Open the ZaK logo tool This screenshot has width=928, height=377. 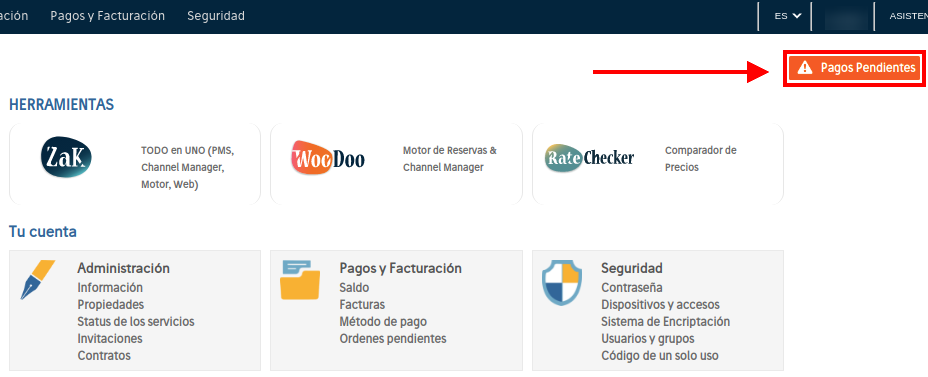coord(67,157)
